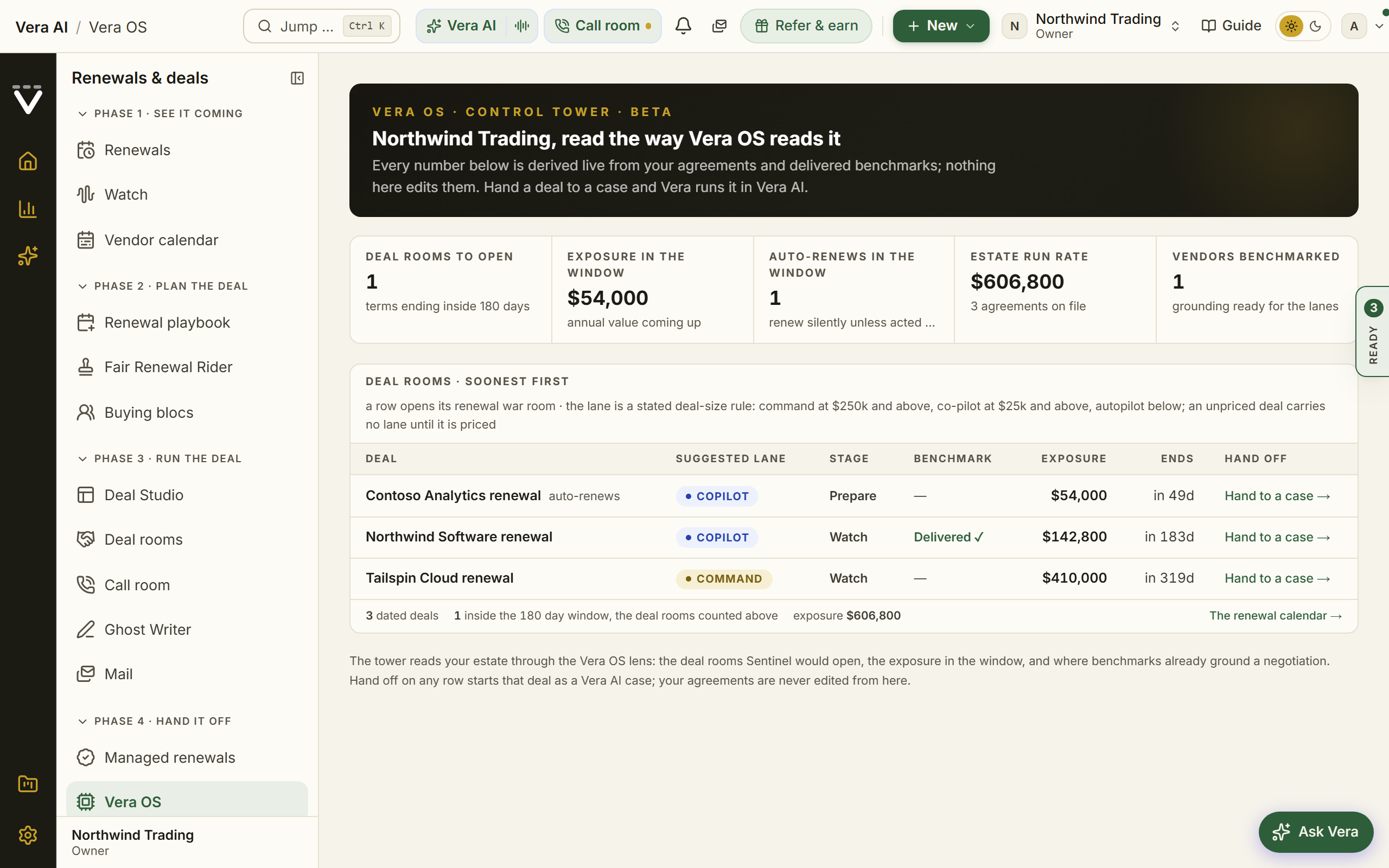Click the Ghost Writer pen icon
This screenshot has height=868, width=1389.
pyautogui.click(x=86, y=630)
